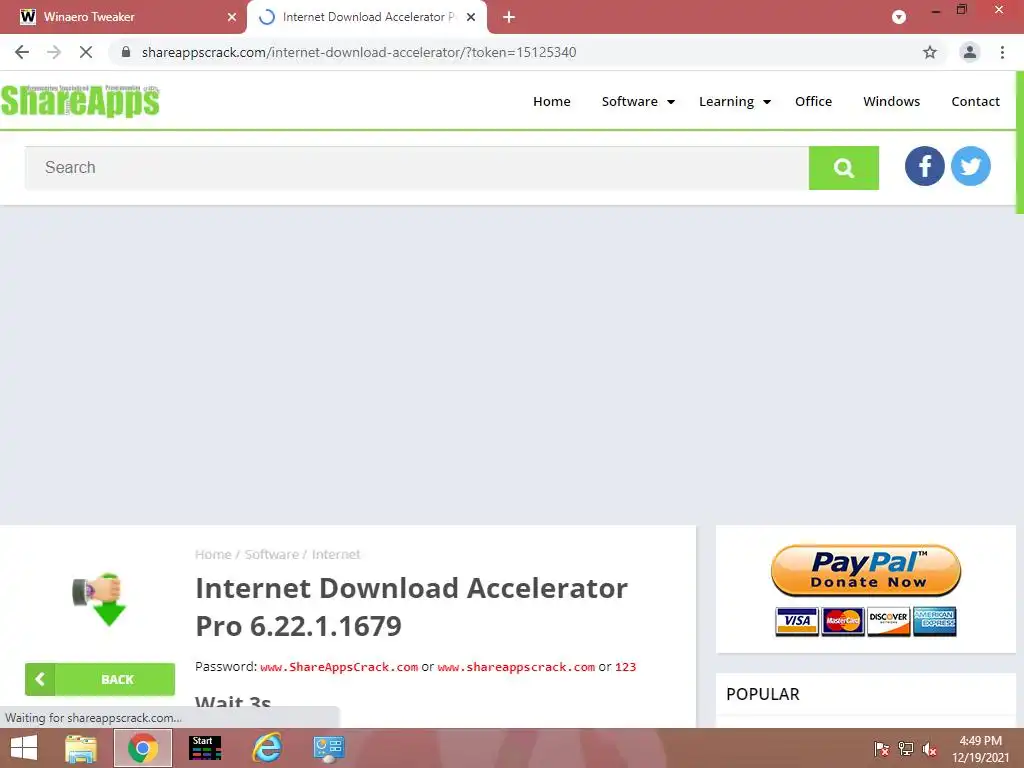
Task: Open a new tab with the plus button
Action: pos(509,17)
